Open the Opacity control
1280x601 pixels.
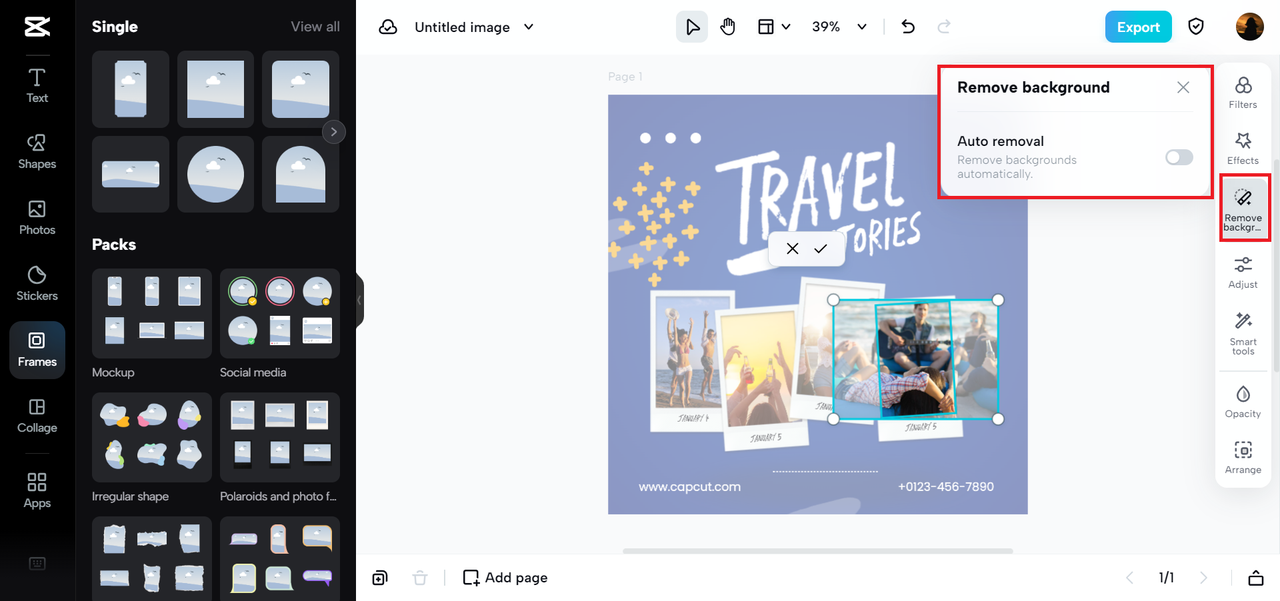(x=1243, y=401)
